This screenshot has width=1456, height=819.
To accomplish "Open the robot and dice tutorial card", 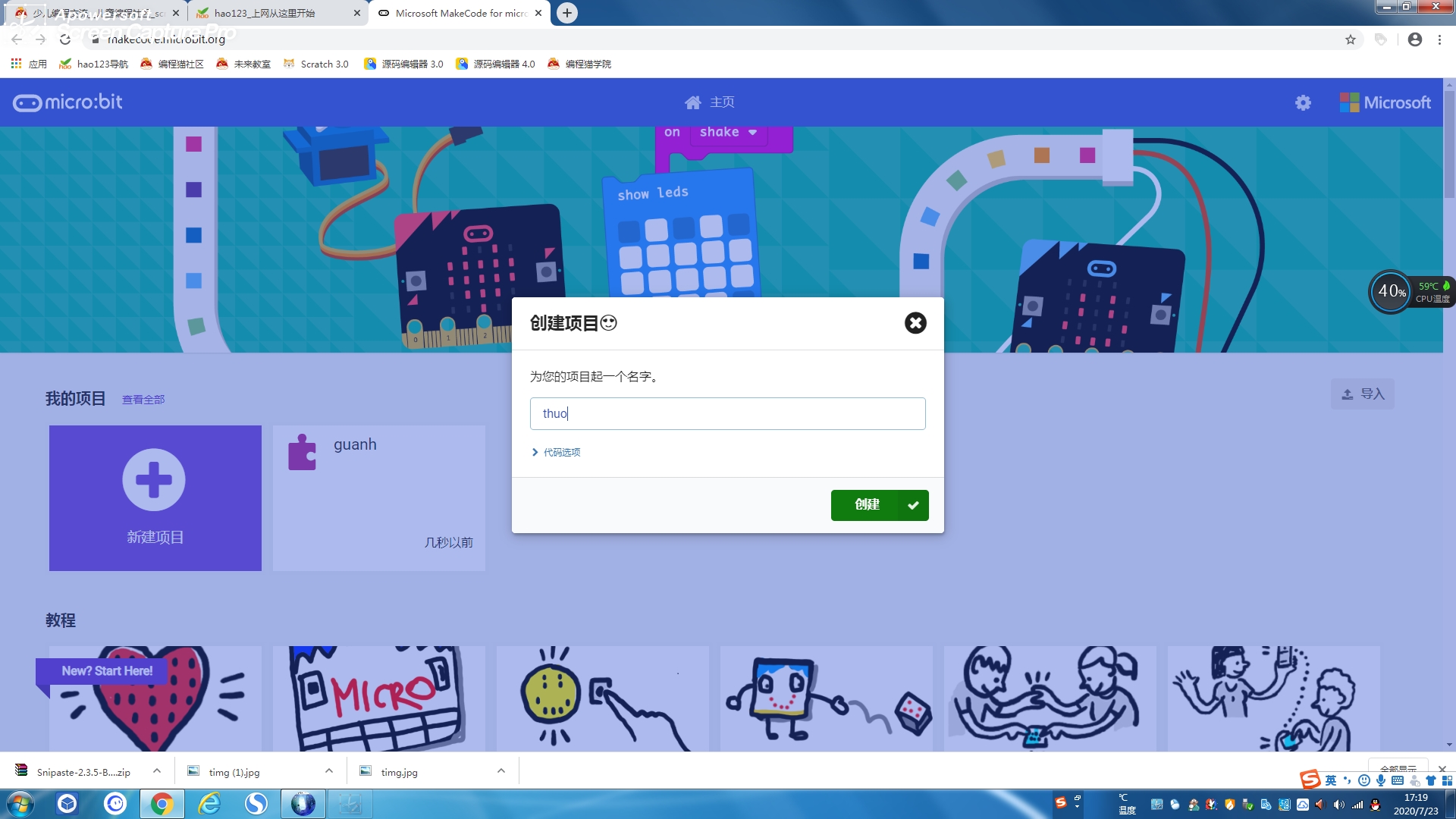I will 827,698.
